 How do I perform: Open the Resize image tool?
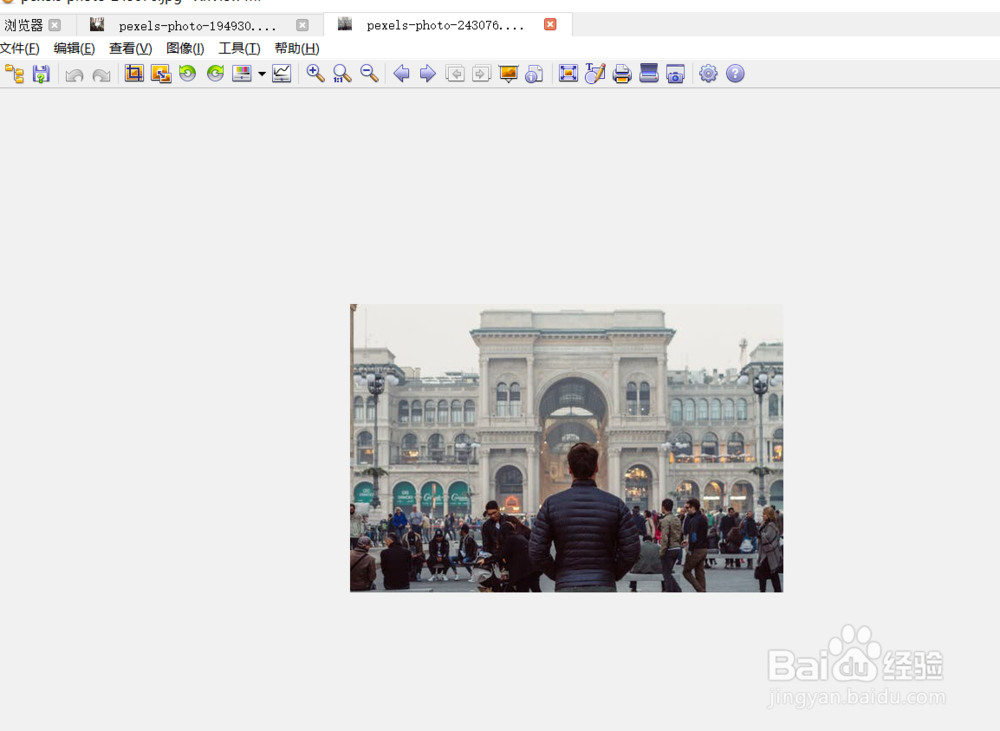[x=161, y=73]
